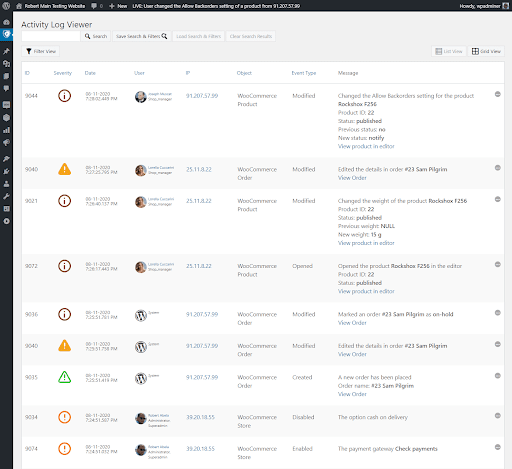
Task: Click the Save Search & Filters button
Action: coord(142,36)
